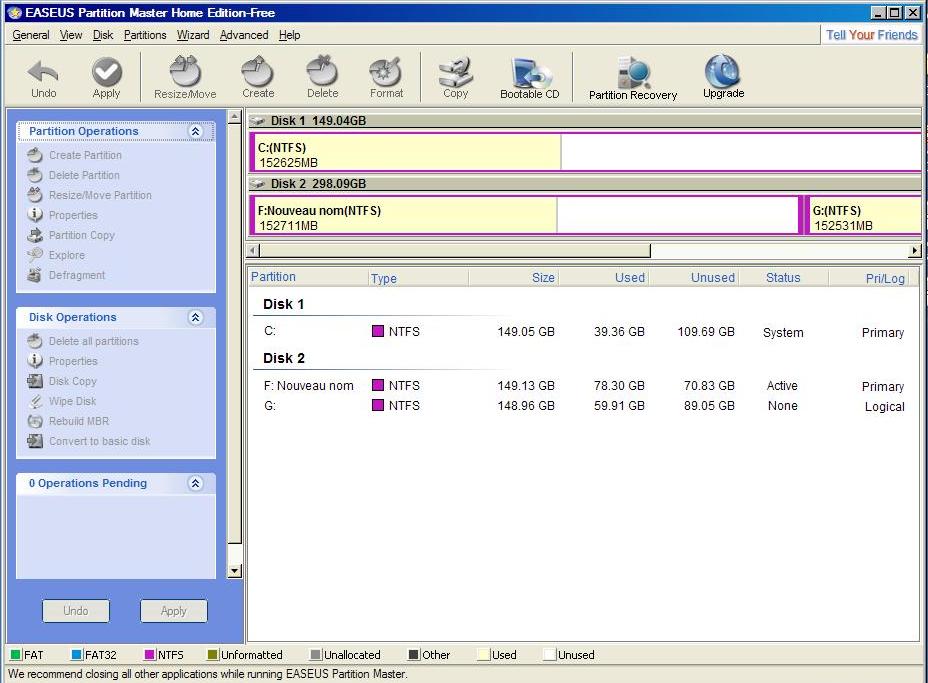Sort the list by Partition column
The width and height of the screenshot is (928, 683).
[308, 277]
